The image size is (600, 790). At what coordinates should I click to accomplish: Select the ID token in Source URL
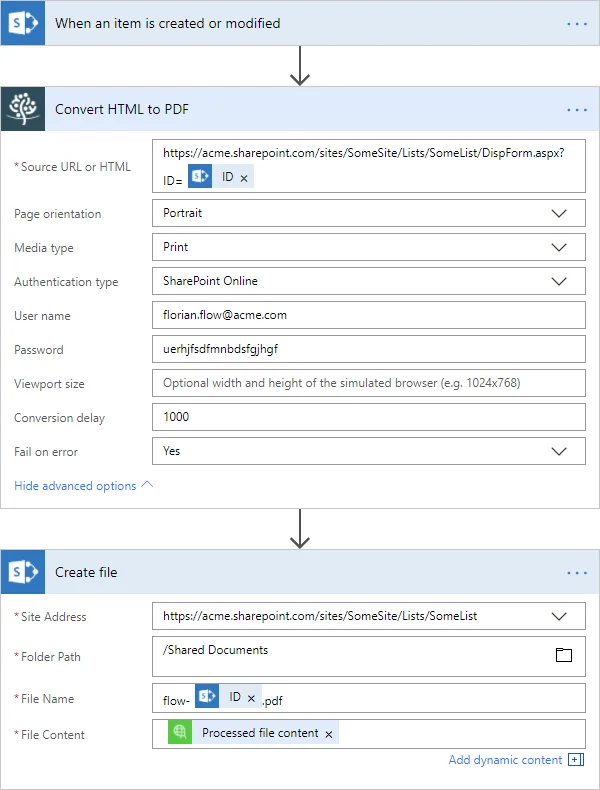coord(221,177)
